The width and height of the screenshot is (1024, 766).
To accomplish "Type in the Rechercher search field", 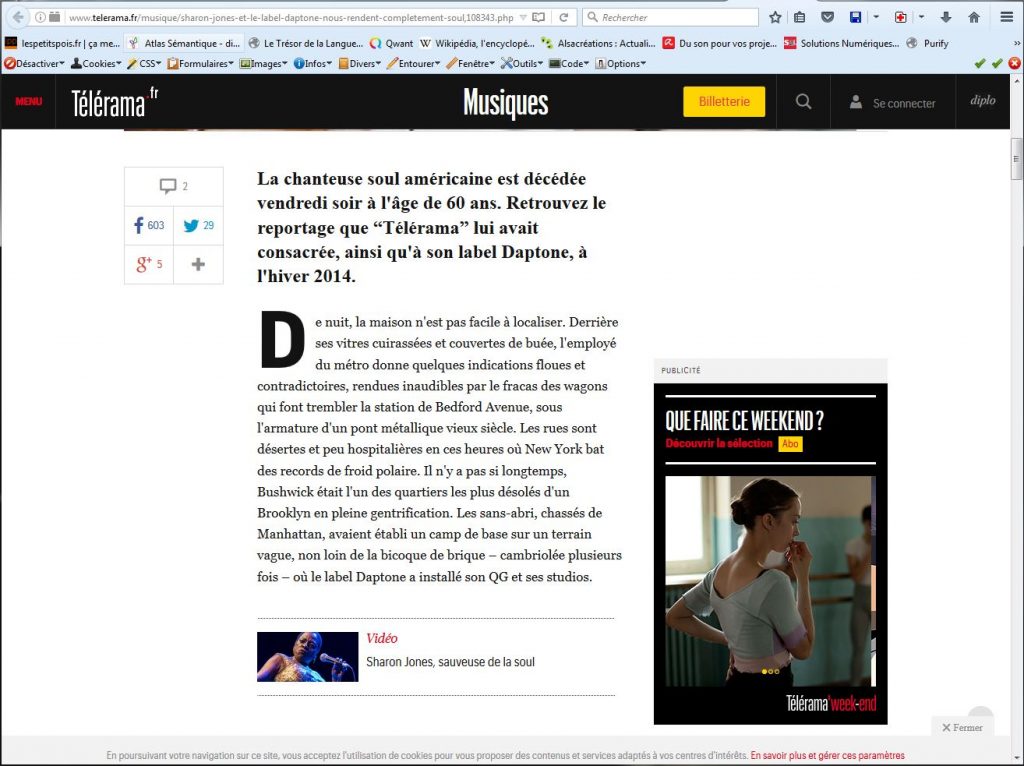I will pos(670,17).
